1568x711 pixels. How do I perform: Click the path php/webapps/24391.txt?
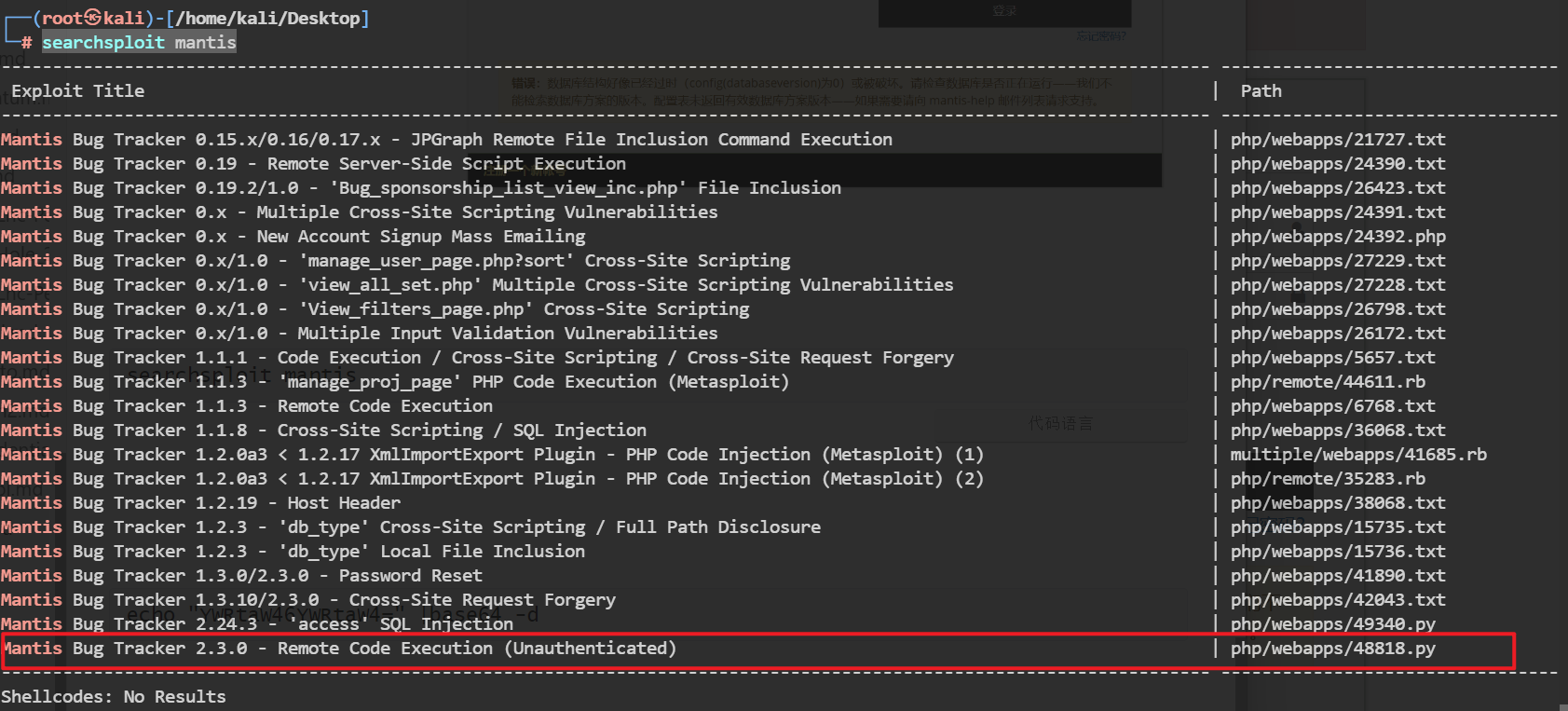click(1338, 212)
